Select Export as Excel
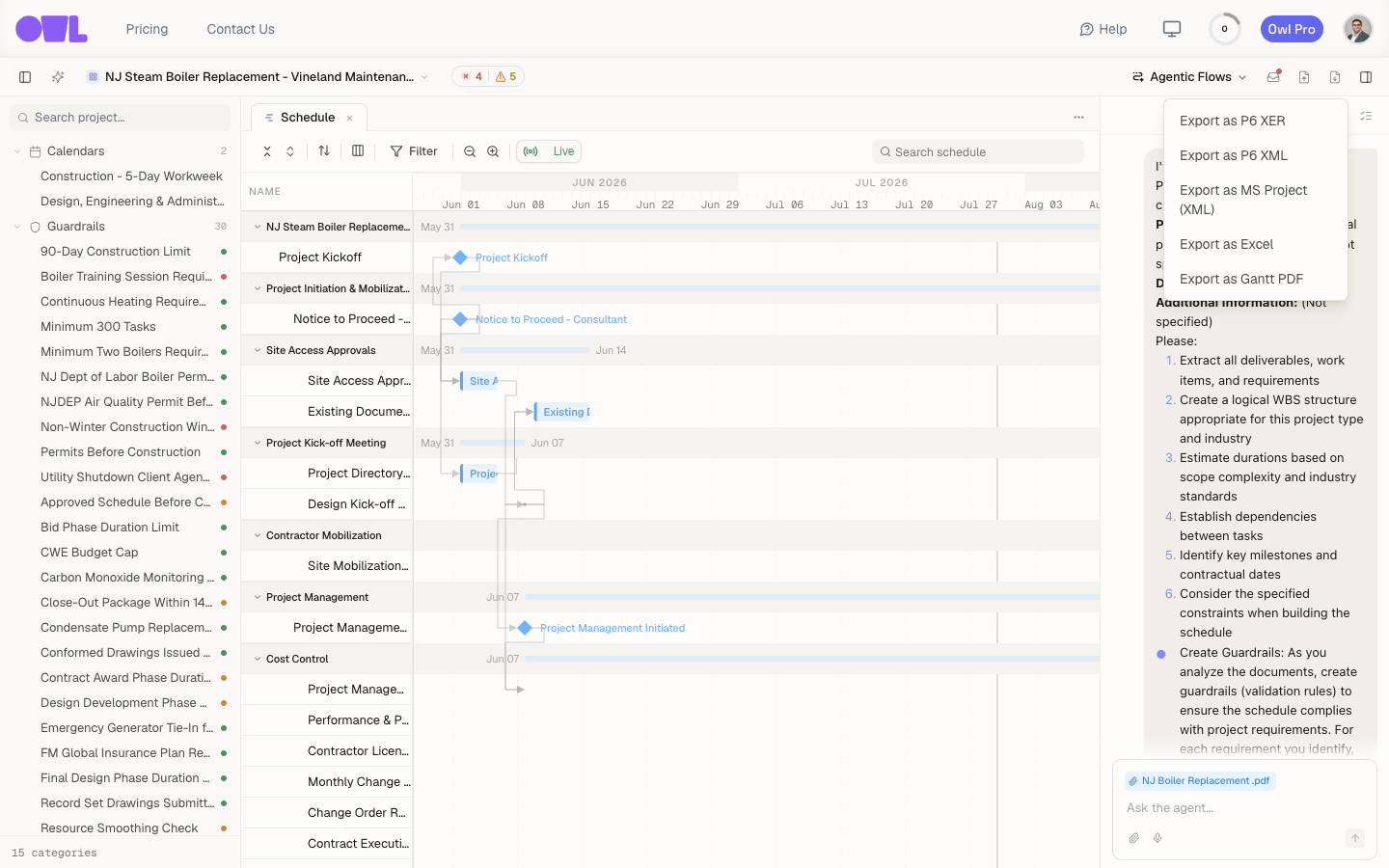Viewport: 1389px width, 868px height. click(1256, 244)
